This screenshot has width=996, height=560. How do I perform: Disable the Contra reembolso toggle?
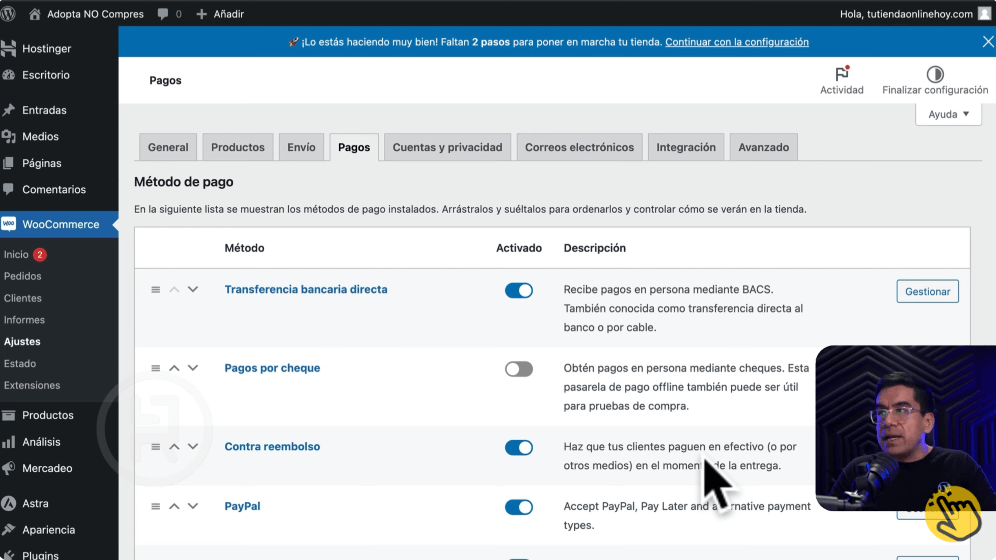(519, 448)
